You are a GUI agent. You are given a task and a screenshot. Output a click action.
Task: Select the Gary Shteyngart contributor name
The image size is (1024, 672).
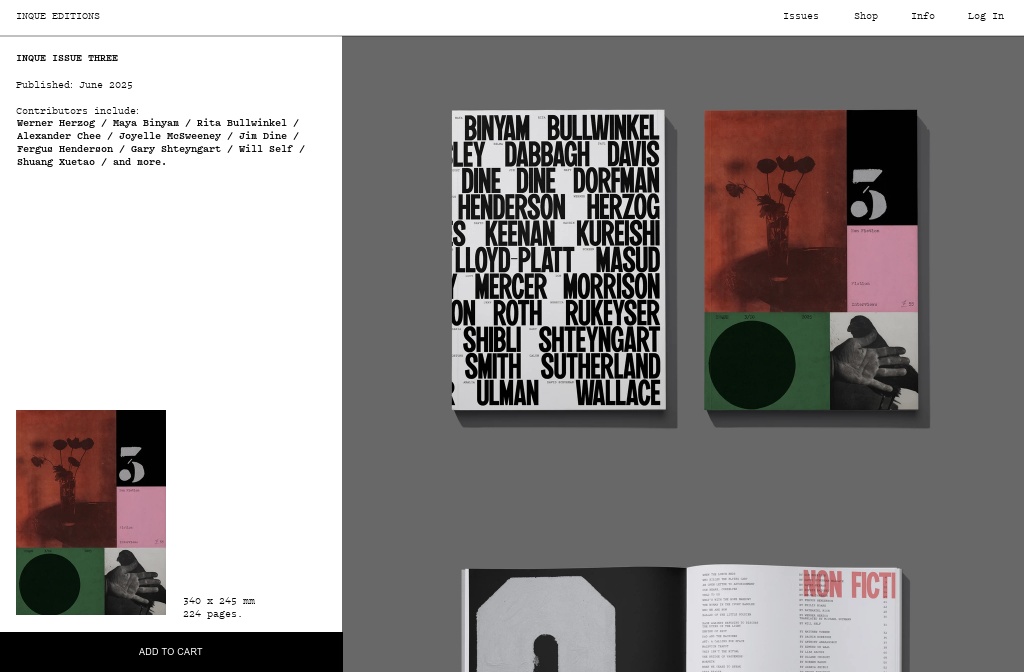pos(176,149)
